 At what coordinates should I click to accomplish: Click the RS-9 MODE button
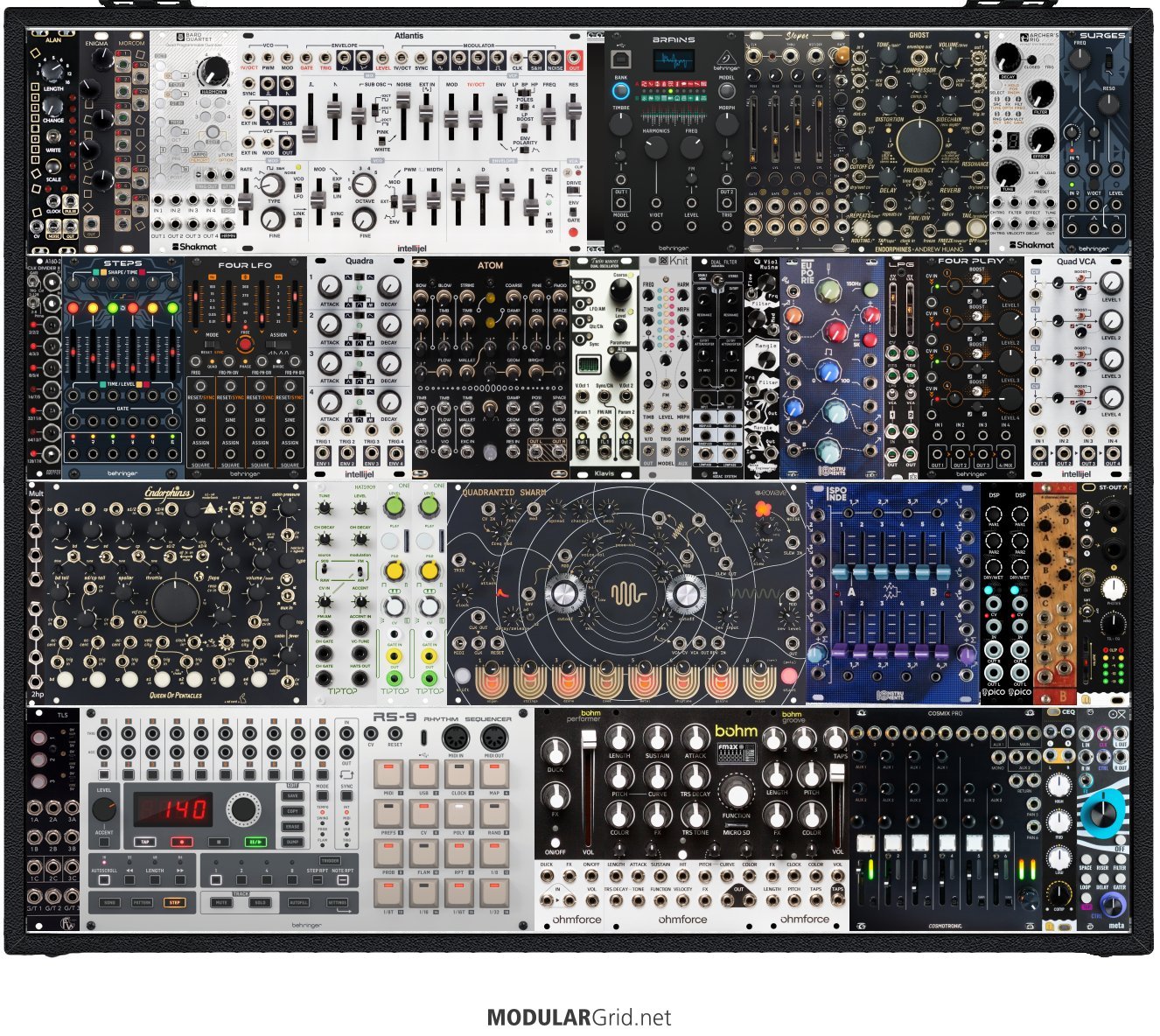tap(323, 796)
